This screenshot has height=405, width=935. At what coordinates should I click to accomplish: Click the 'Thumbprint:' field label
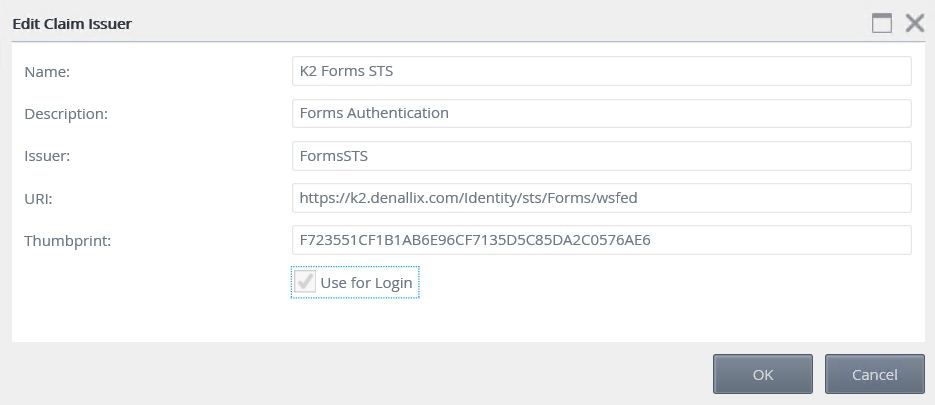click(66, 241)
